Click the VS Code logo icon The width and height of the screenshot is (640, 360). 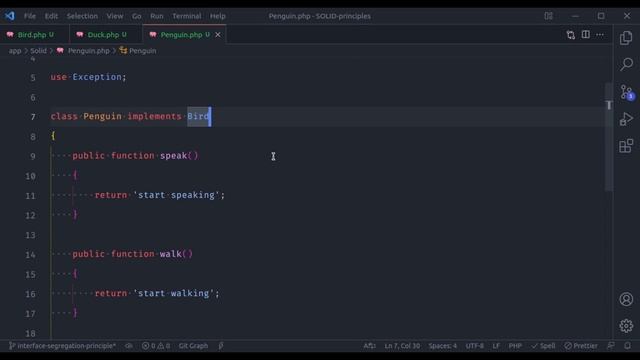coord(10,16)
